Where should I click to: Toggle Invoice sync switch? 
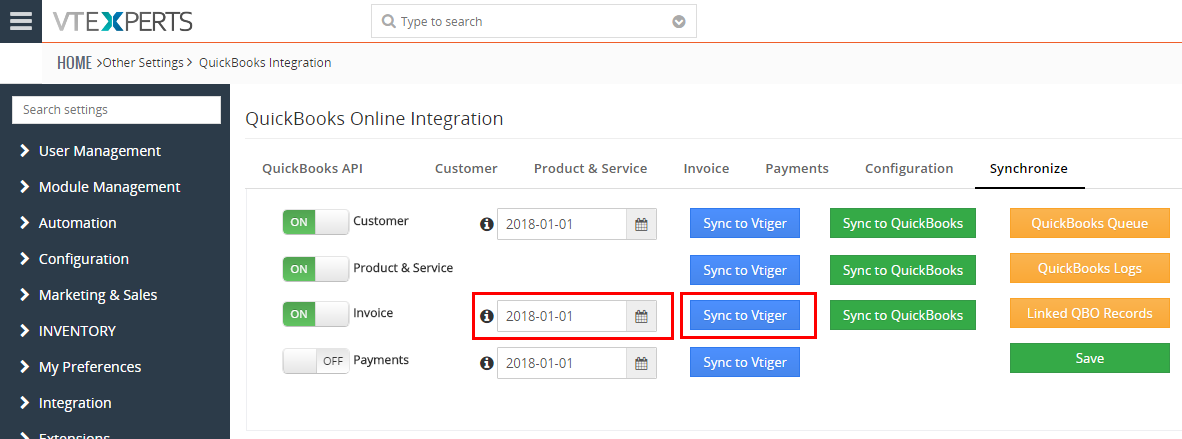click(316, 315)
